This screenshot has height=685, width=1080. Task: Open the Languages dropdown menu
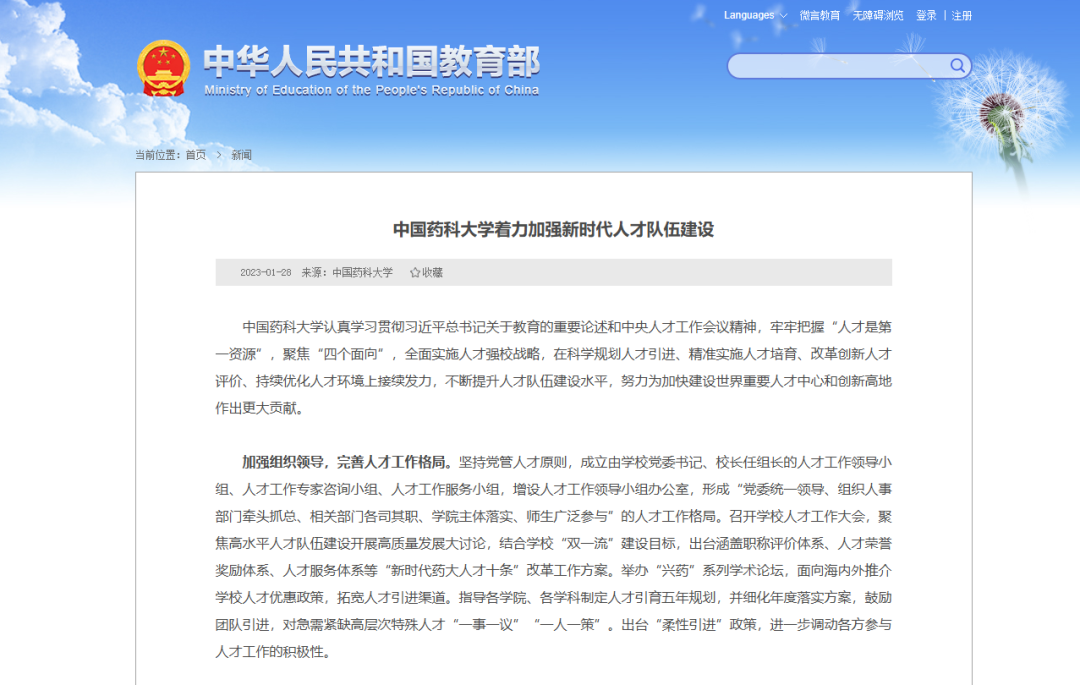[749, 15]
